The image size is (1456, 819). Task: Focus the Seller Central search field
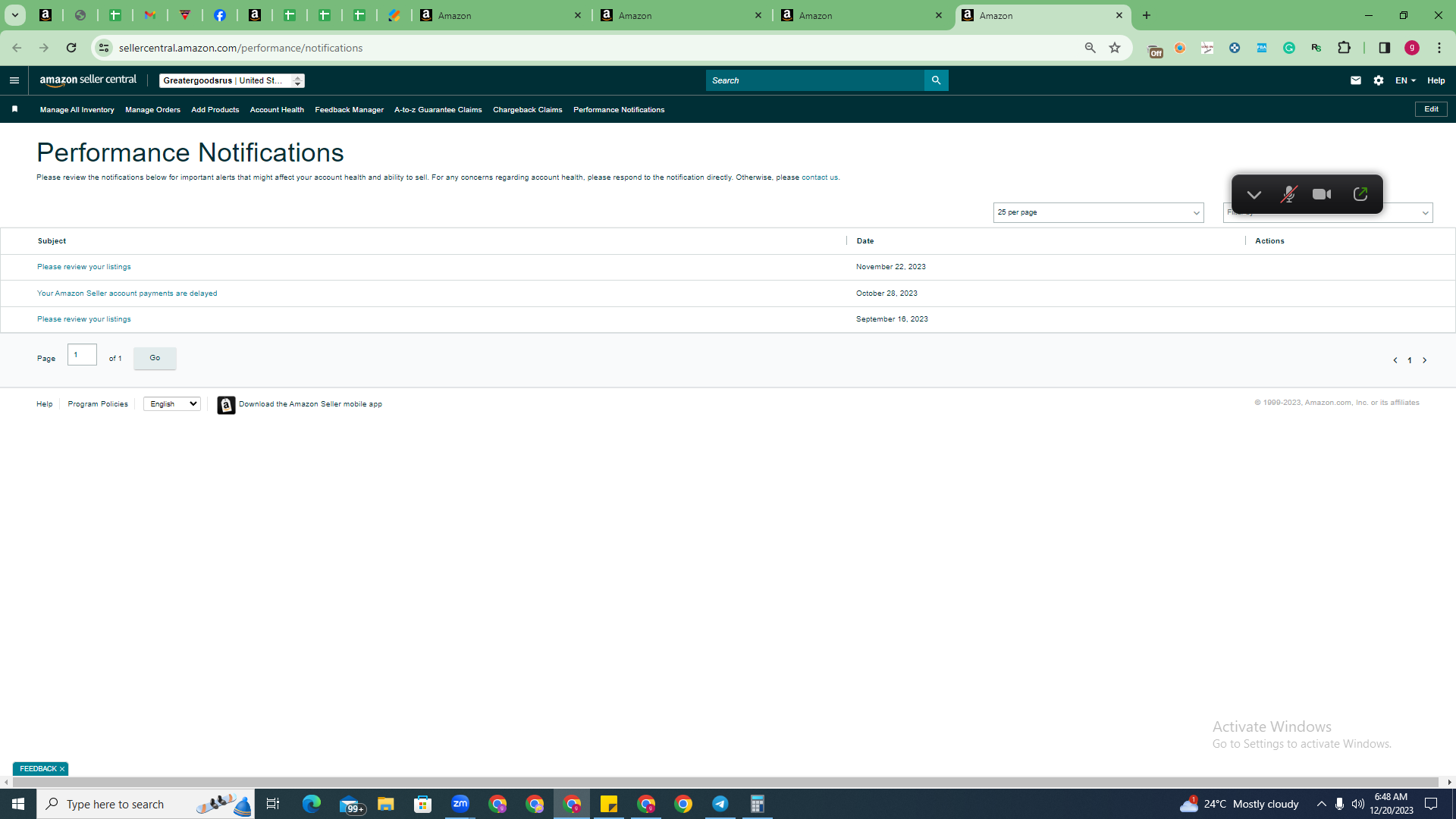pos(814,80)
